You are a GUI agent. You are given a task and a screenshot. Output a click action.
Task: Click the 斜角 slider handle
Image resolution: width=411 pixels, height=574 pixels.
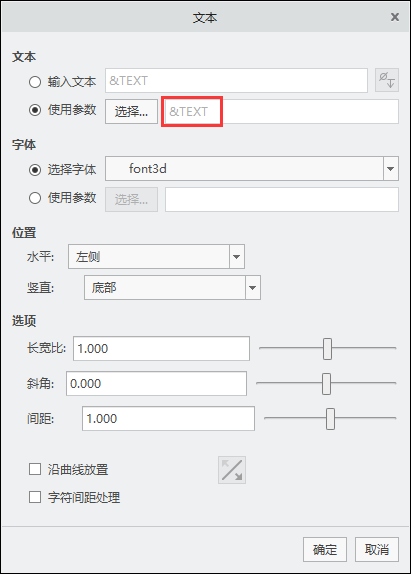click(x=326, y=384)
